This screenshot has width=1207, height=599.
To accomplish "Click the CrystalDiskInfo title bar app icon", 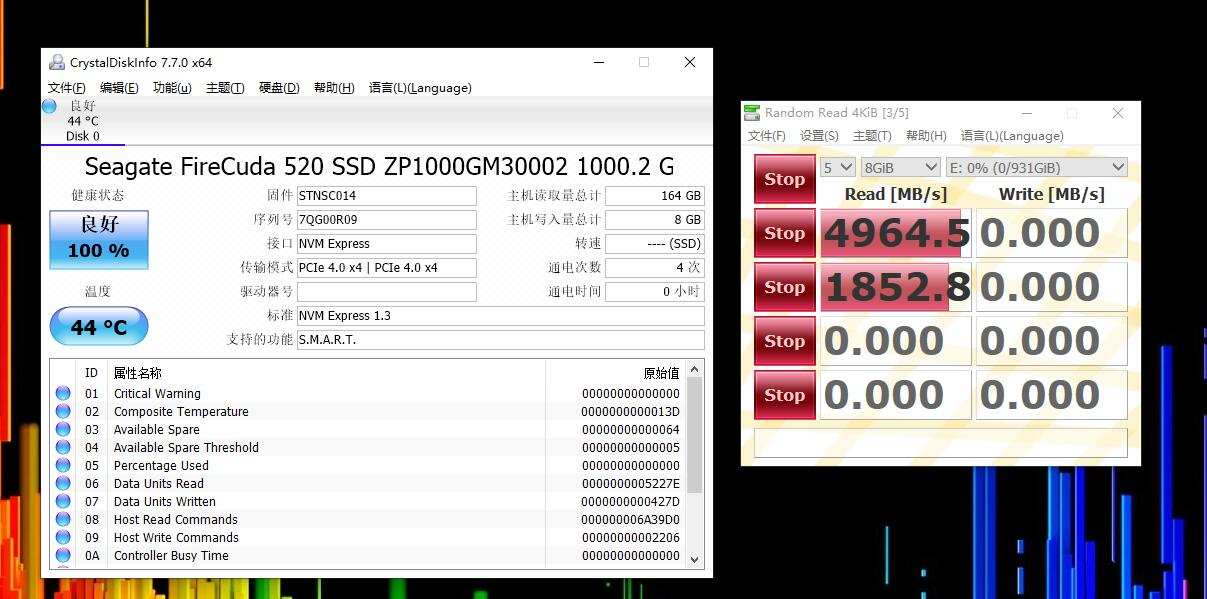I will pyautogui.click(x=57, y=62).
